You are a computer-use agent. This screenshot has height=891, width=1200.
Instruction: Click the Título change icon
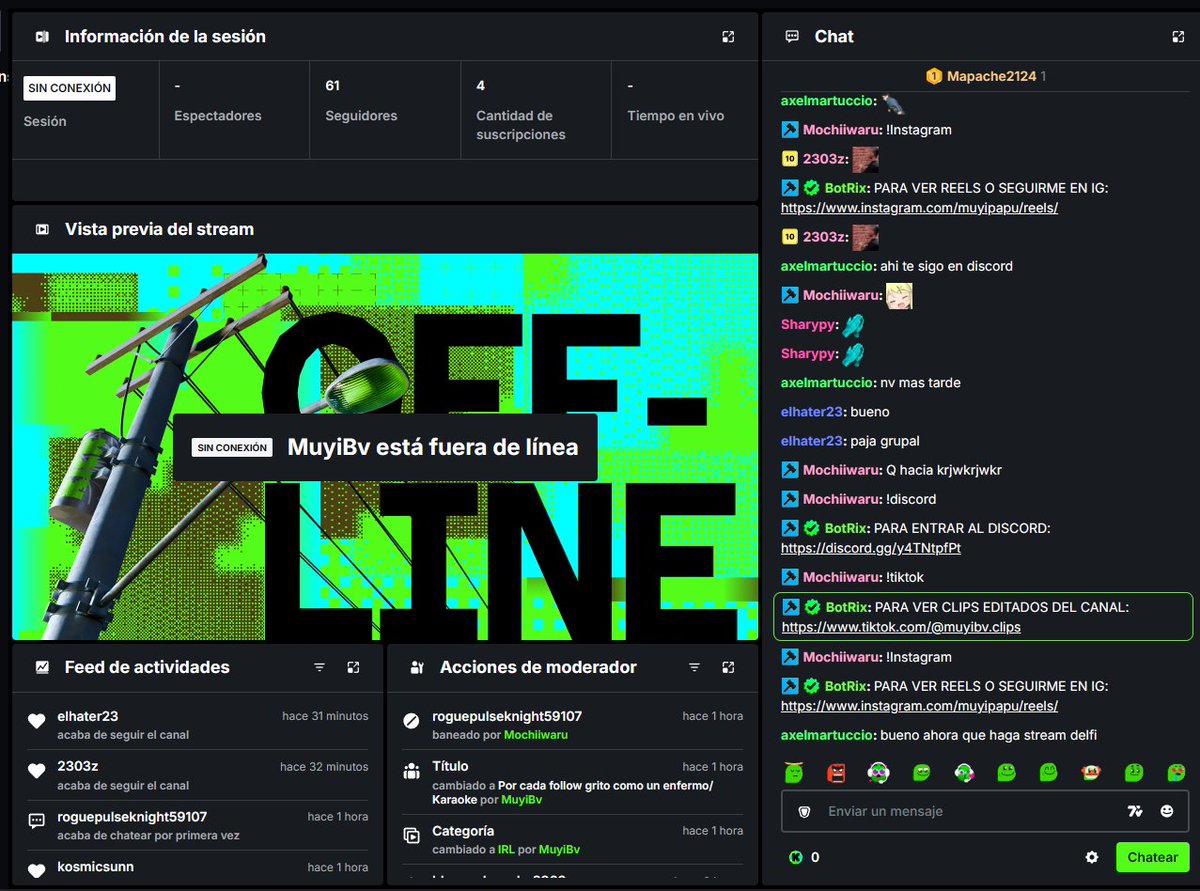(411, 771)
